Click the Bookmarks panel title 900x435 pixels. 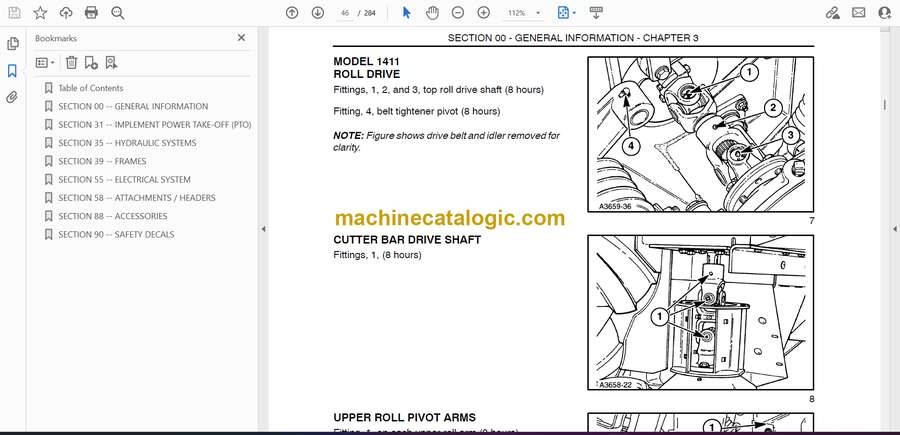56,38
